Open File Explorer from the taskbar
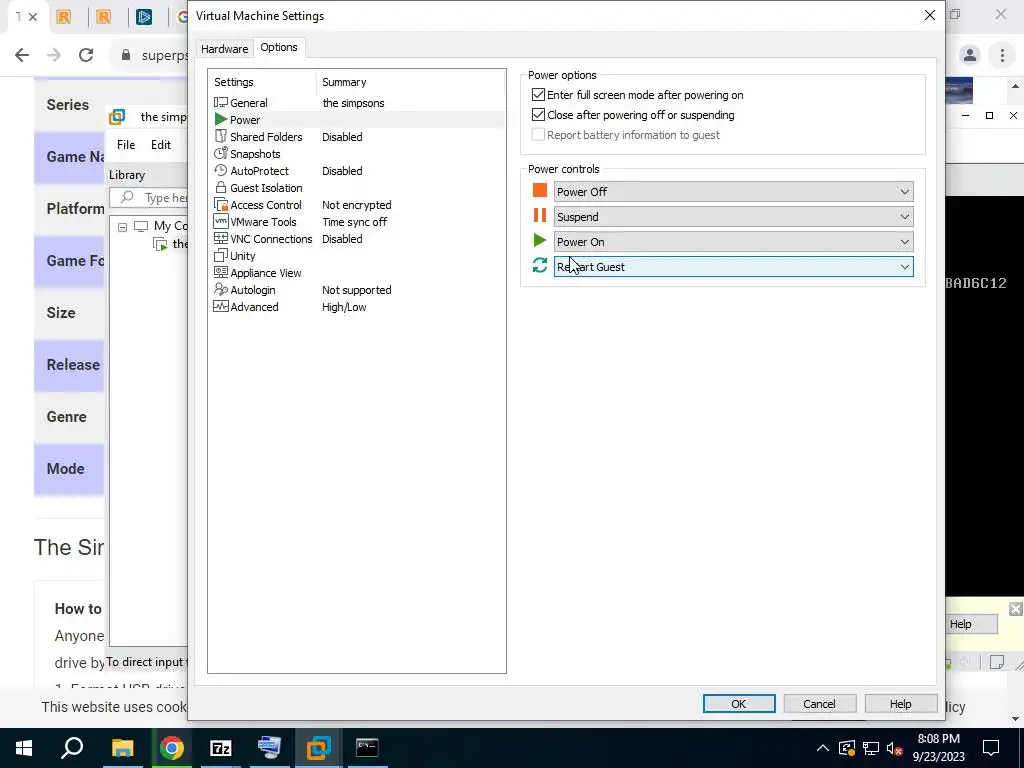Viewport: 1024px width, 768px height. 122,748
